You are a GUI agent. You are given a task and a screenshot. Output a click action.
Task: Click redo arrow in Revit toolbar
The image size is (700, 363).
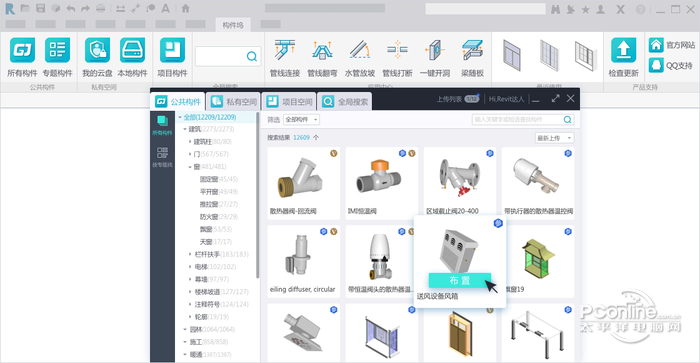85,8
